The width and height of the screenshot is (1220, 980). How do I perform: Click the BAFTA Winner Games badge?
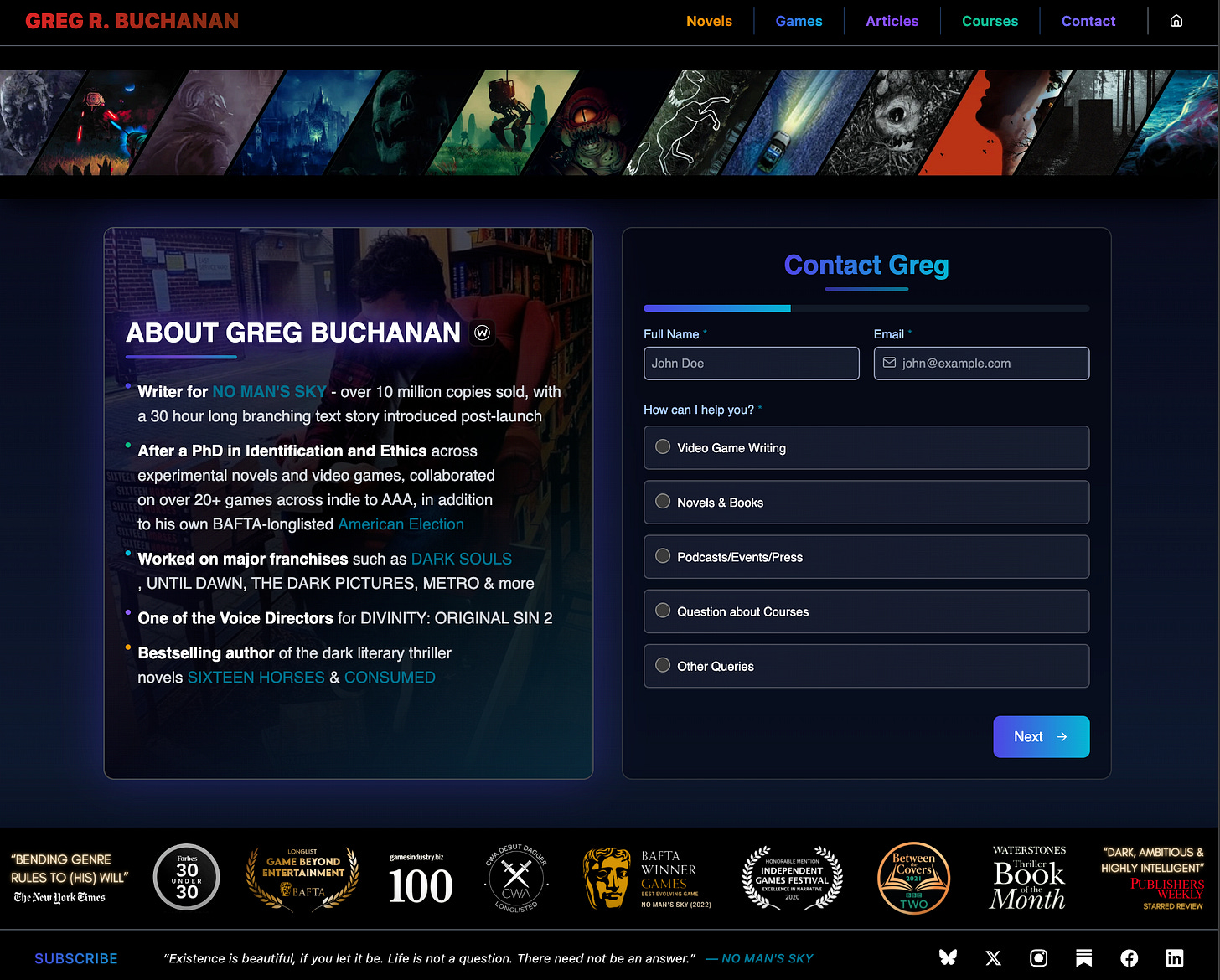tap(648, 878)
